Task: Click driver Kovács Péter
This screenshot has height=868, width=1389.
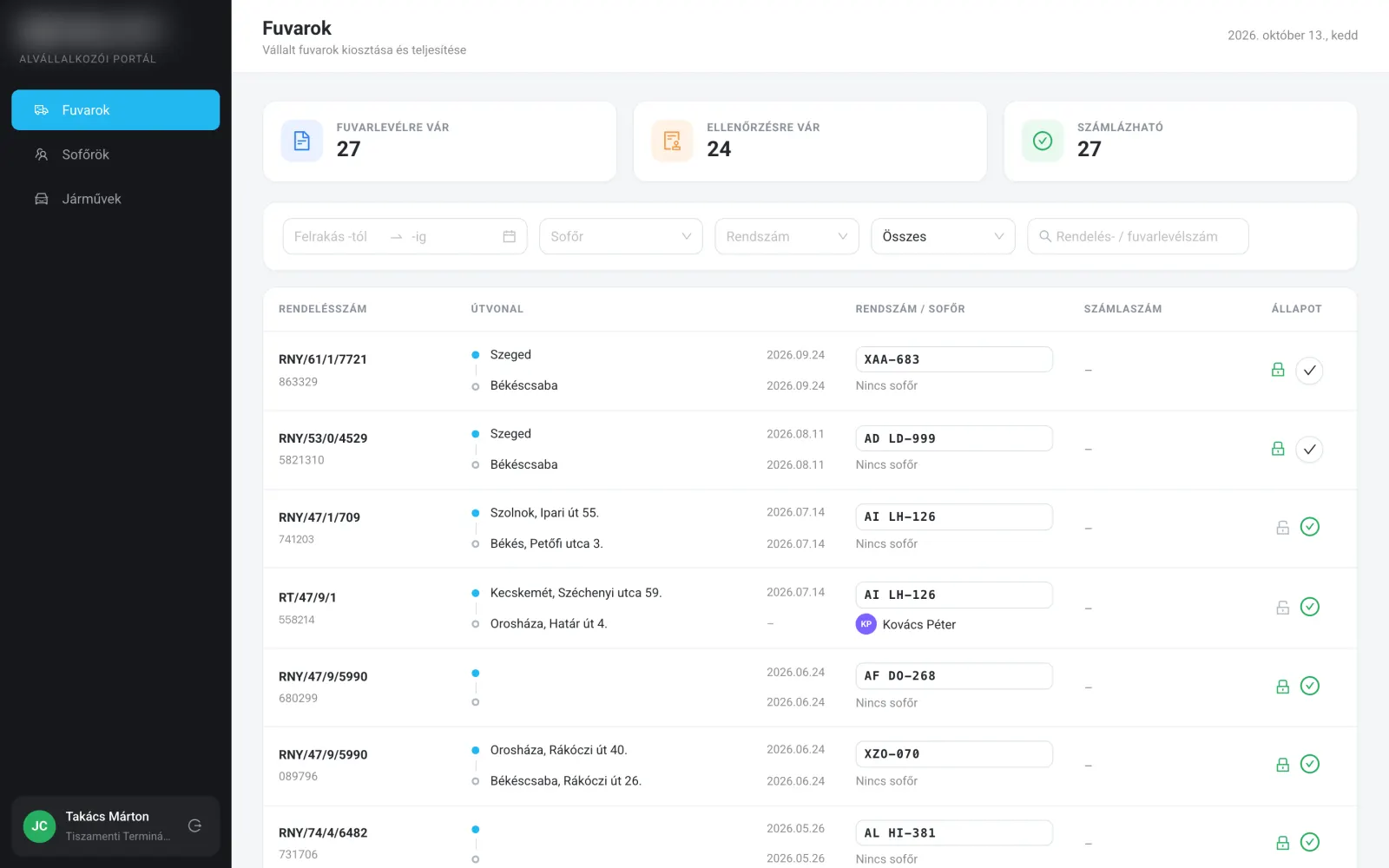Action: (x=918, y=624)
